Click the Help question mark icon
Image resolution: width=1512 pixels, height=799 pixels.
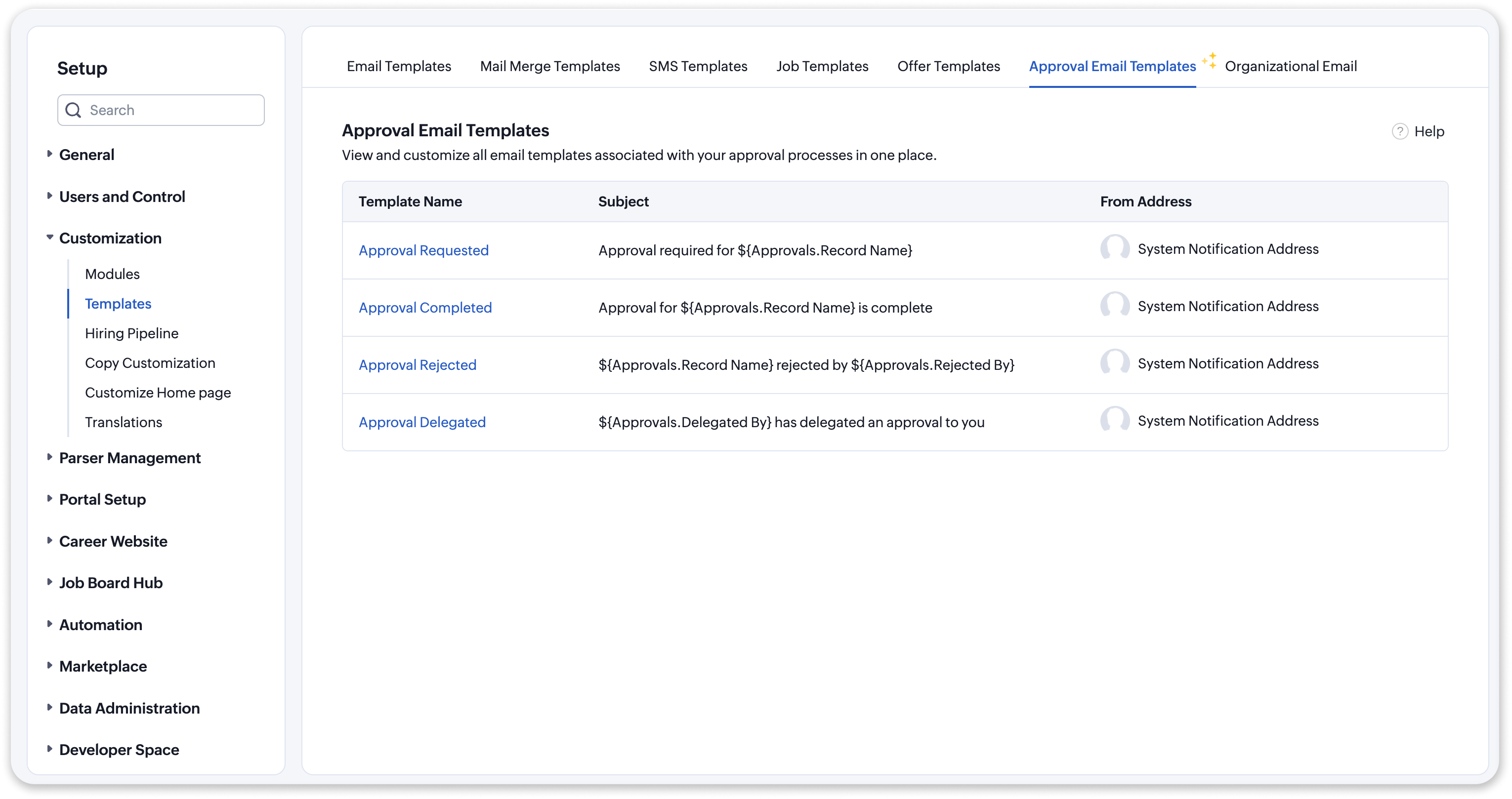click(x=1399, y=131)
